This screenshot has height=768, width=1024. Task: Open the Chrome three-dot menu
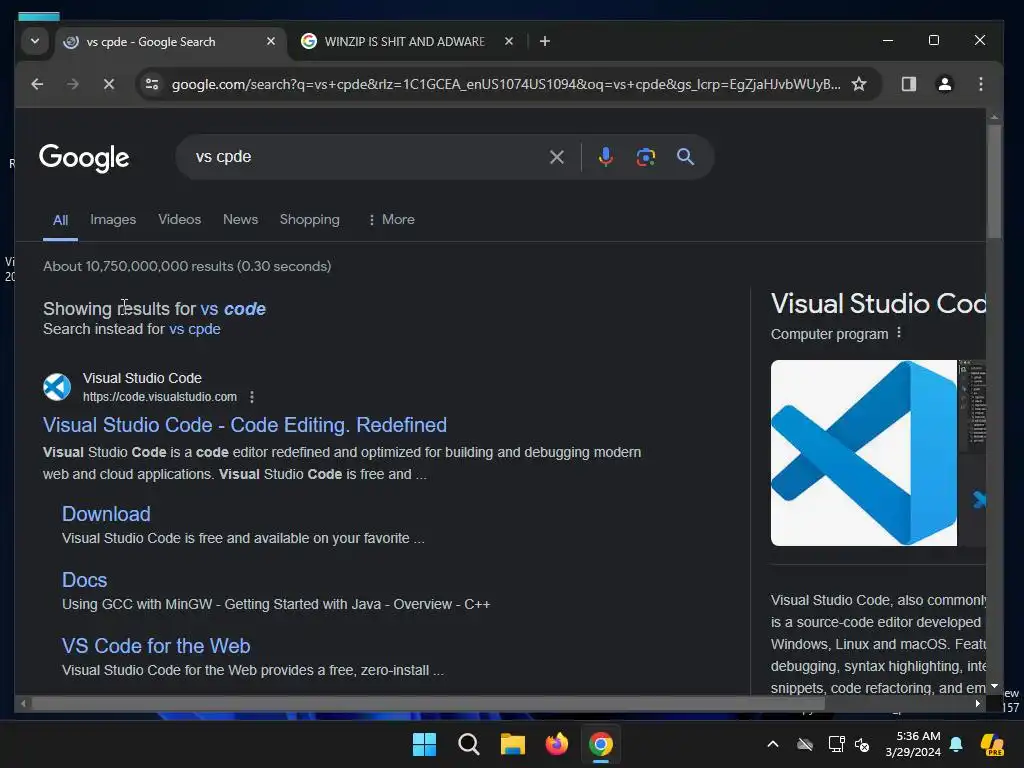tap(980, 84)
